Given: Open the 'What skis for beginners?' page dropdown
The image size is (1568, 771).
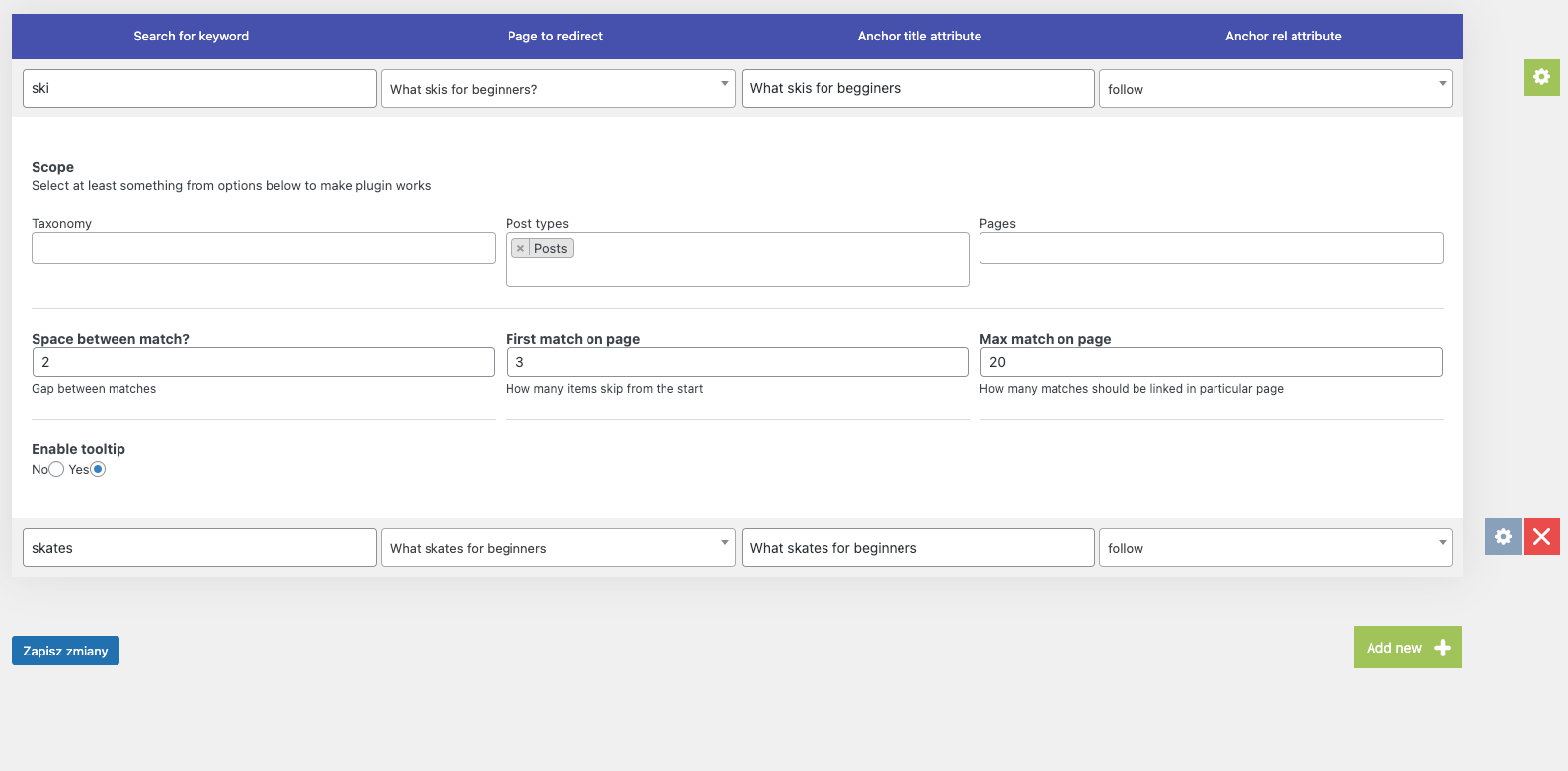Looking at the screenshot, I should [558, 89].
